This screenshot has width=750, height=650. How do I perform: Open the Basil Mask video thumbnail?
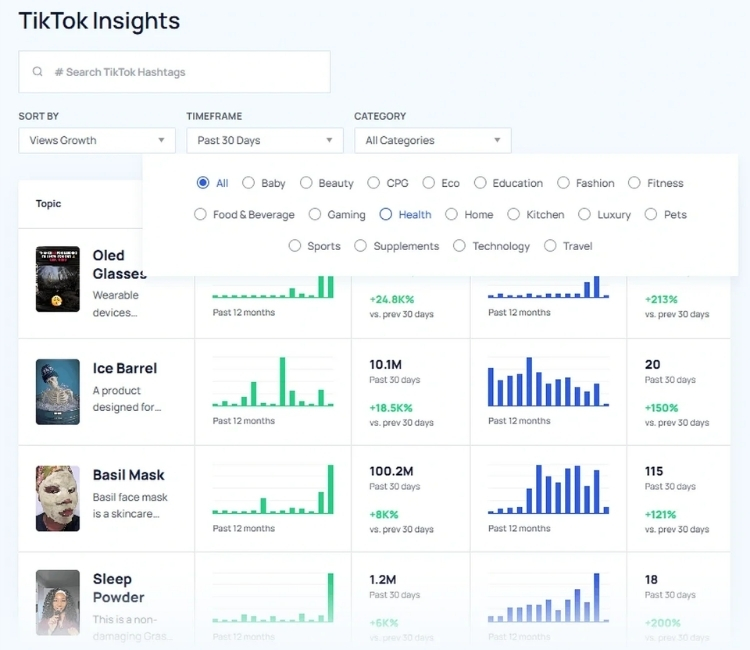point(58,498)
